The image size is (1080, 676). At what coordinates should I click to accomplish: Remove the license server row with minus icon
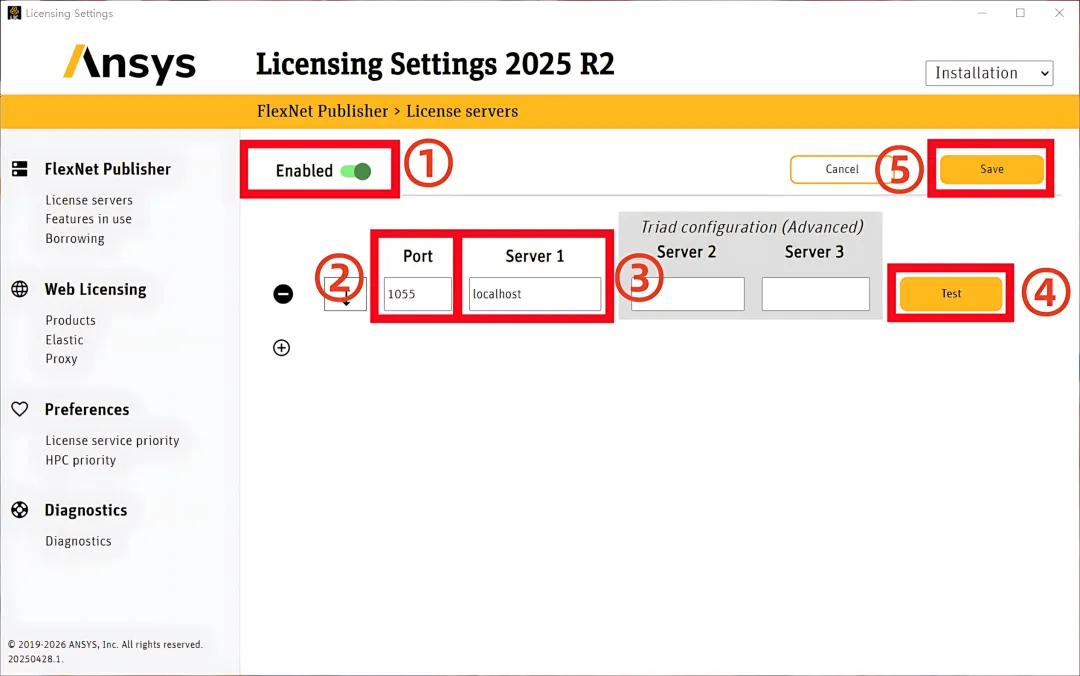283,294
